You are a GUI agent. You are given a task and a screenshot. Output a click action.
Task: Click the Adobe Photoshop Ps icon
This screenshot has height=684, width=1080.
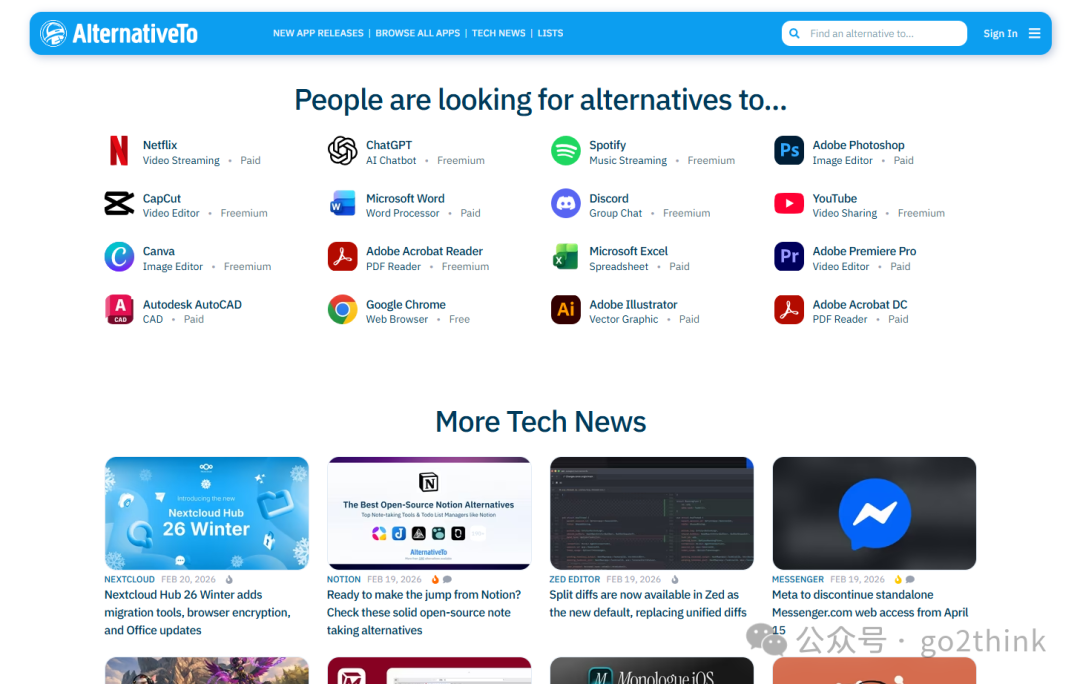[789, 151]
